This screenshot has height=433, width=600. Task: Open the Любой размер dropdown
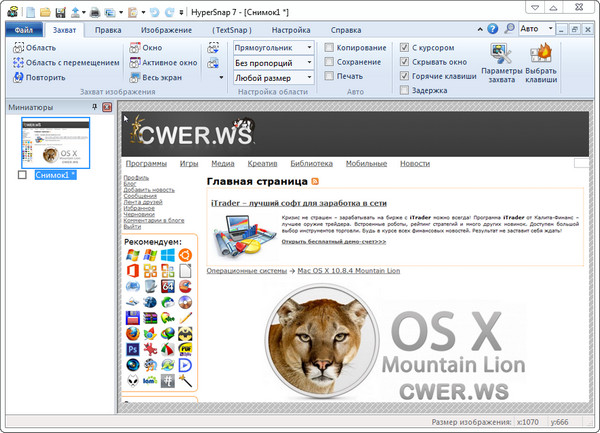pyautogui.click(x=274, y=78)
